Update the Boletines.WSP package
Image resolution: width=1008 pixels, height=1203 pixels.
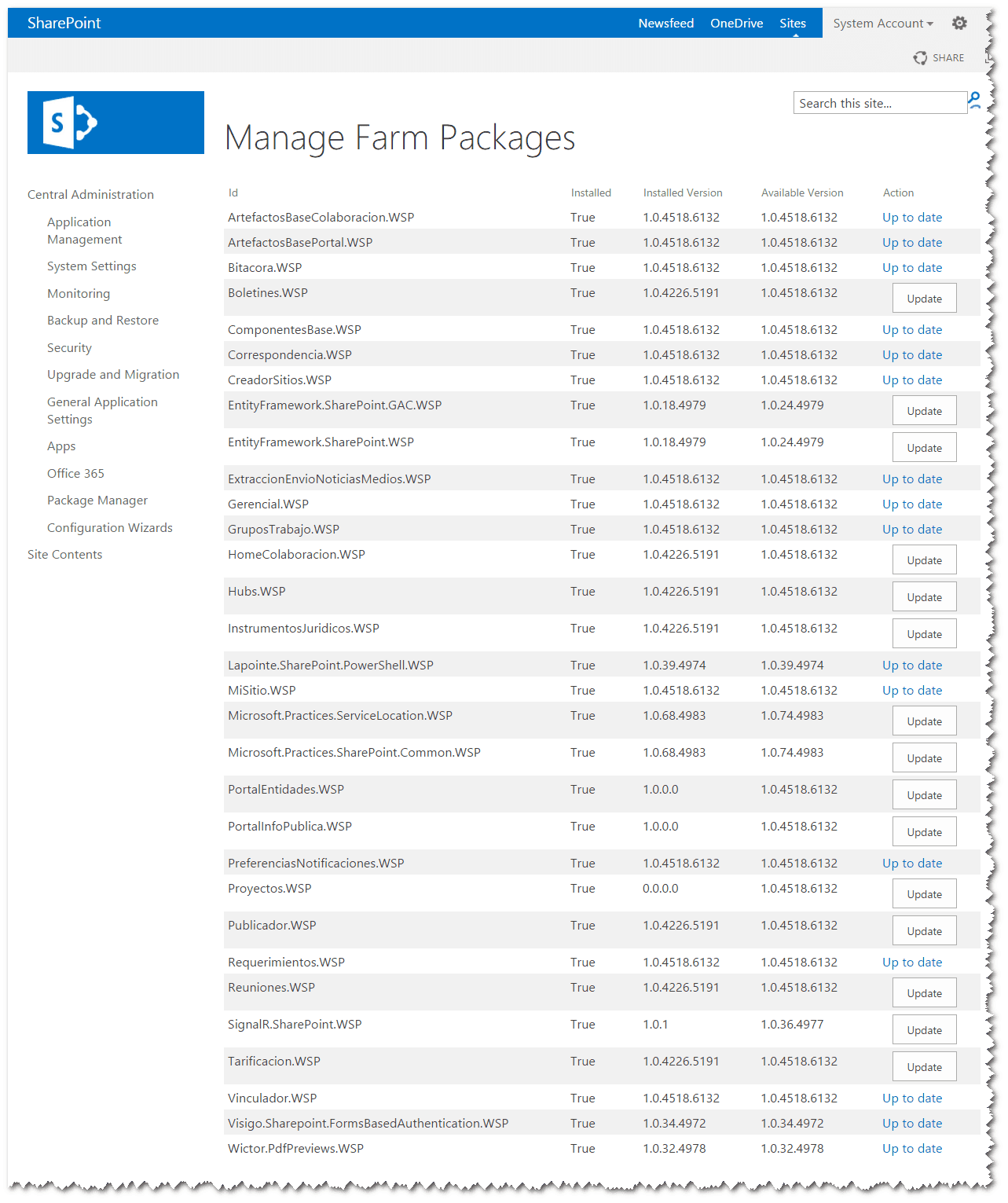pos(924,299)
